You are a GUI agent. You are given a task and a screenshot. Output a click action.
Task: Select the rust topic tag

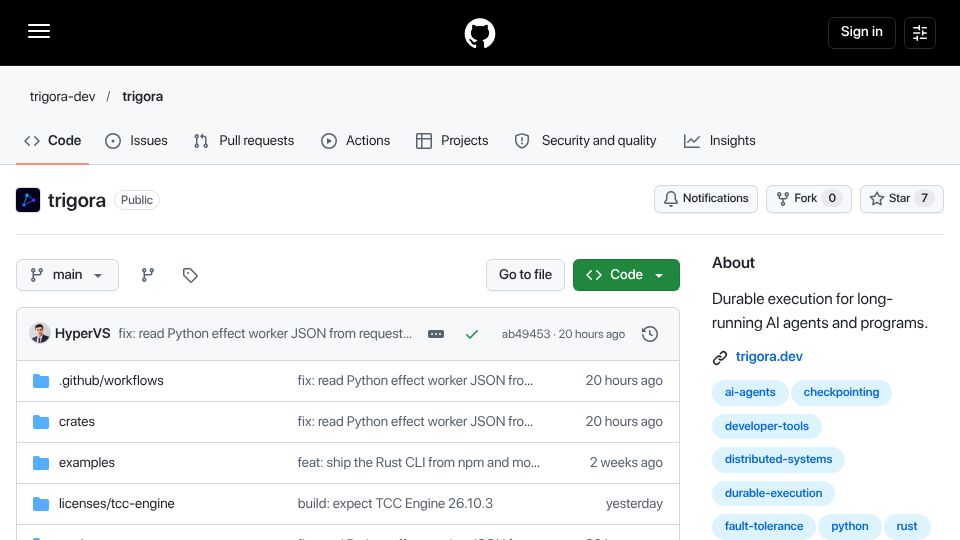click(x=907, y=527)
